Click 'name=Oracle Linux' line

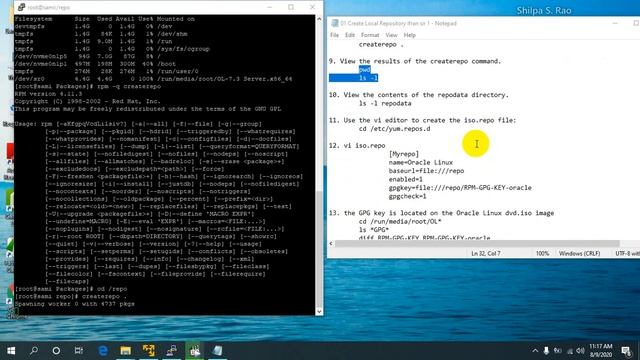[x=420, y=162]
